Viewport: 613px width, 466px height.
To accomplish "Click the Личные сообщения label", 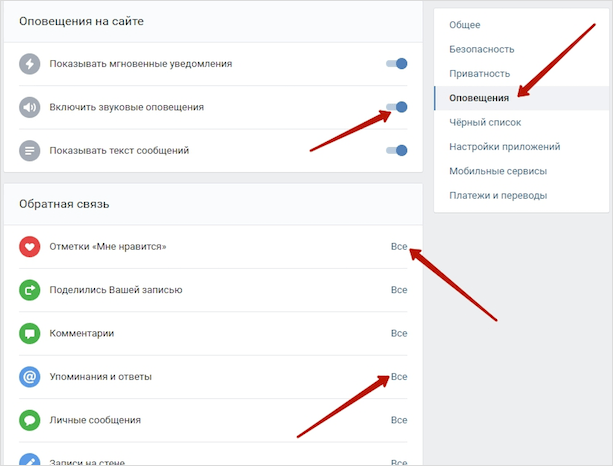I will click(x=95, y=420).
